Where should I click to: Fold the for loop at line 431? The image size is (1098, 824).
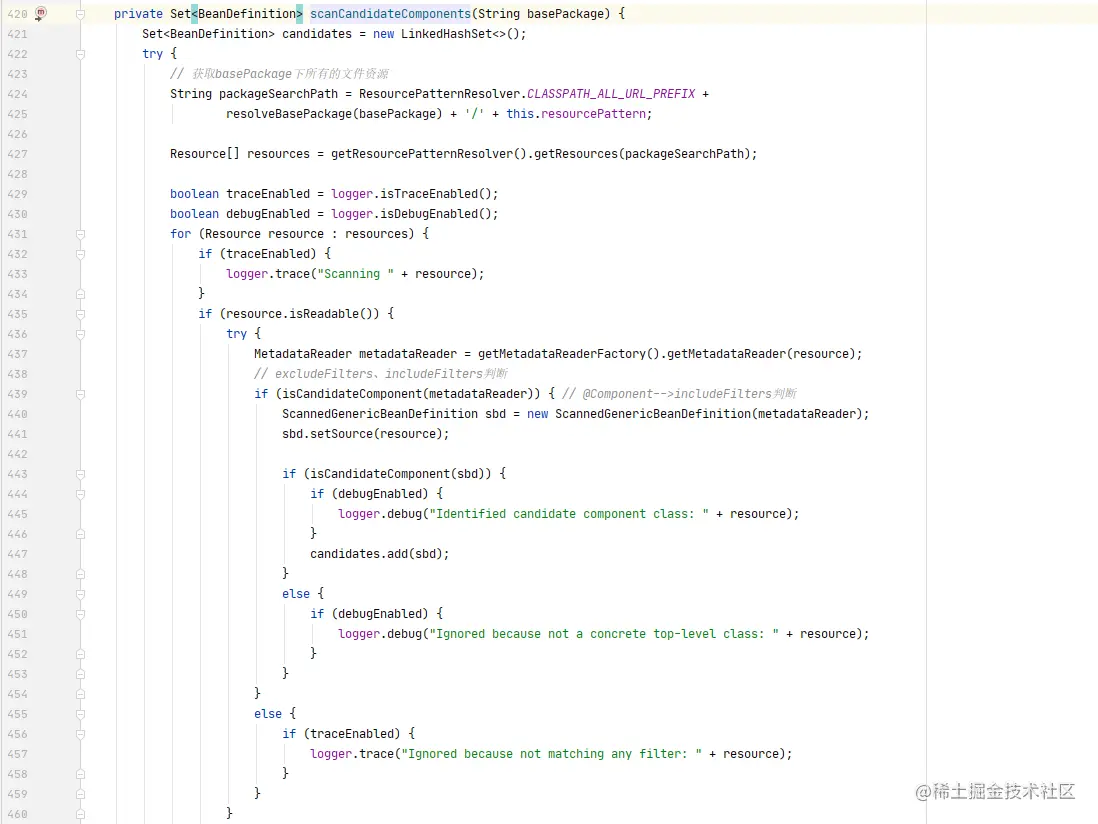[x=81, y=234]
